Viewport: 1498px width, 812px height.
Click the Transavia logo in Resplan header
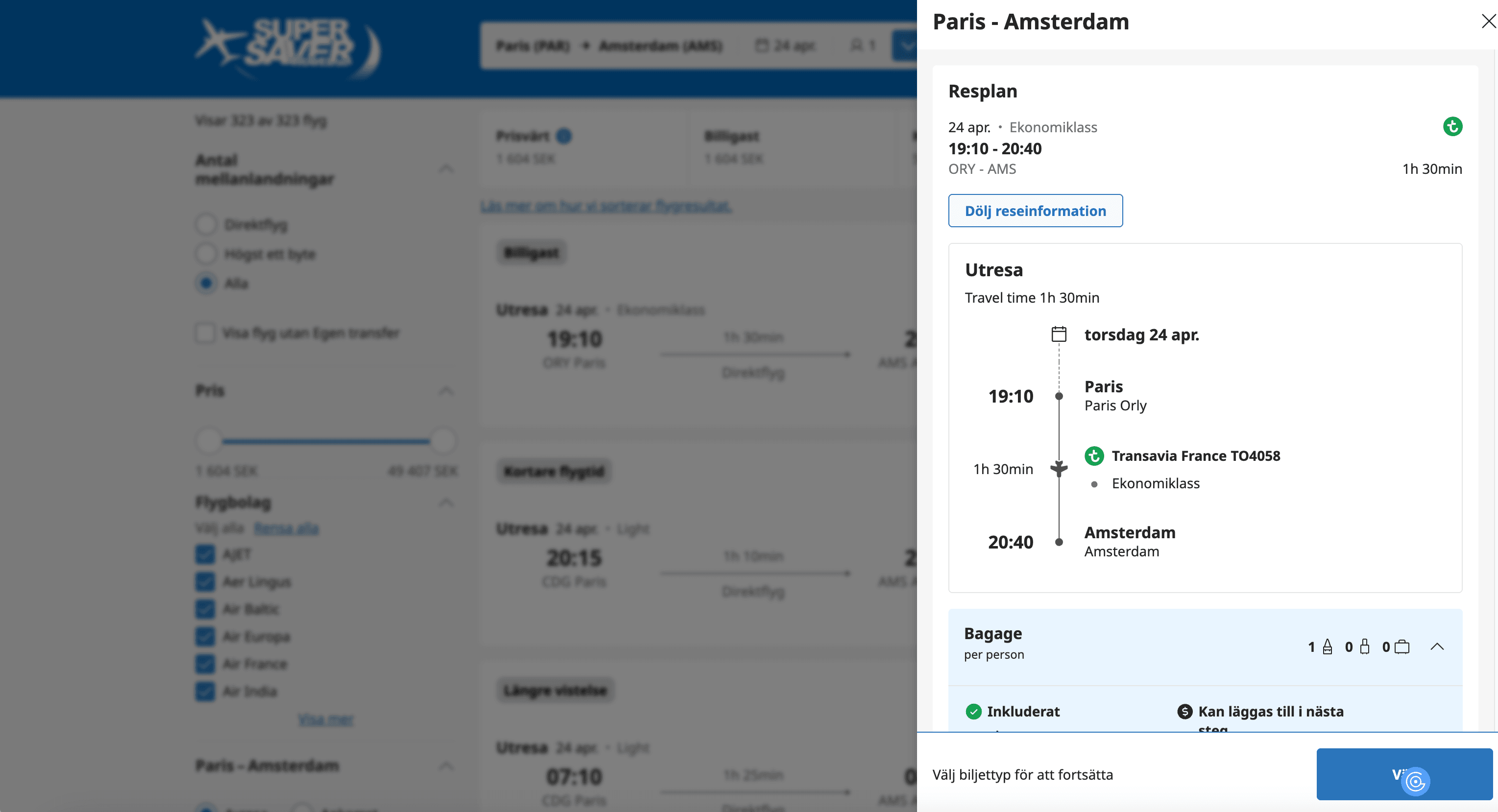(x=1452, y=127)
